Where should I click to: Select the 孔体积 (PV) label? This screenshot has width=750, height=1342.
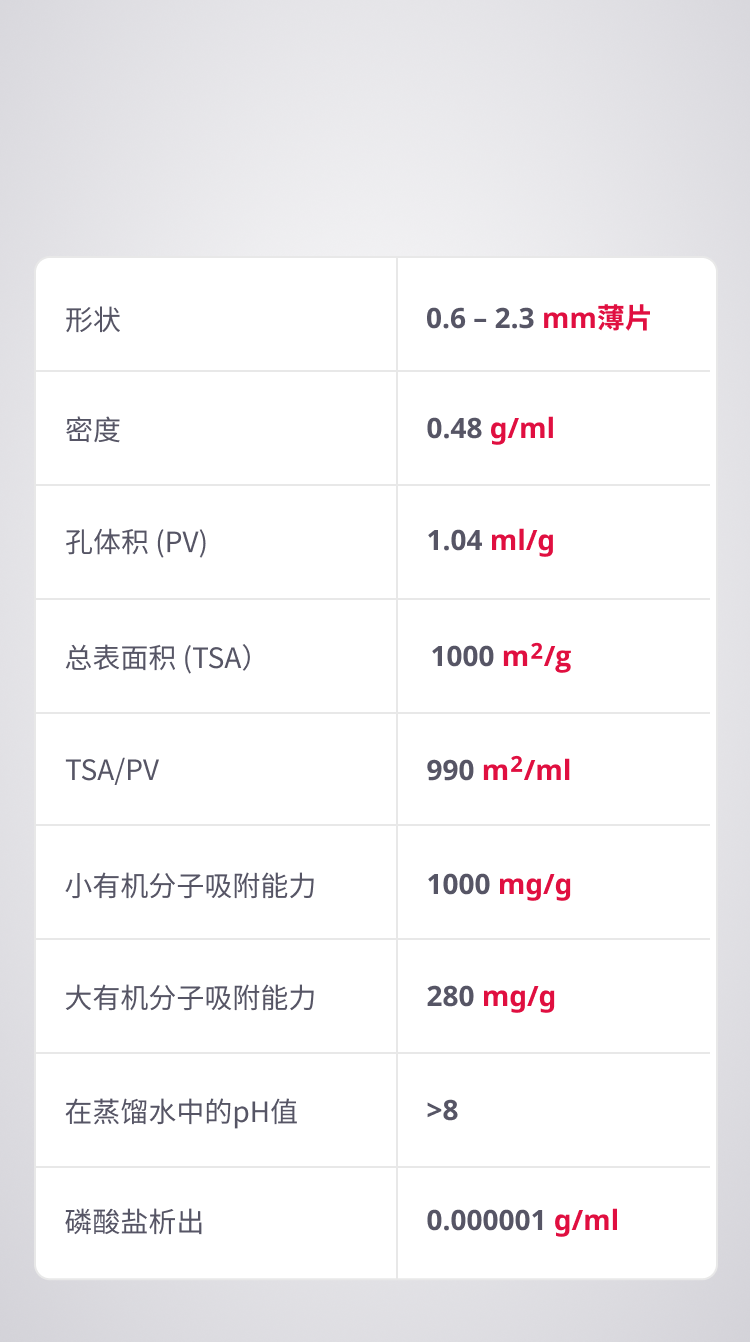[136, 543]
